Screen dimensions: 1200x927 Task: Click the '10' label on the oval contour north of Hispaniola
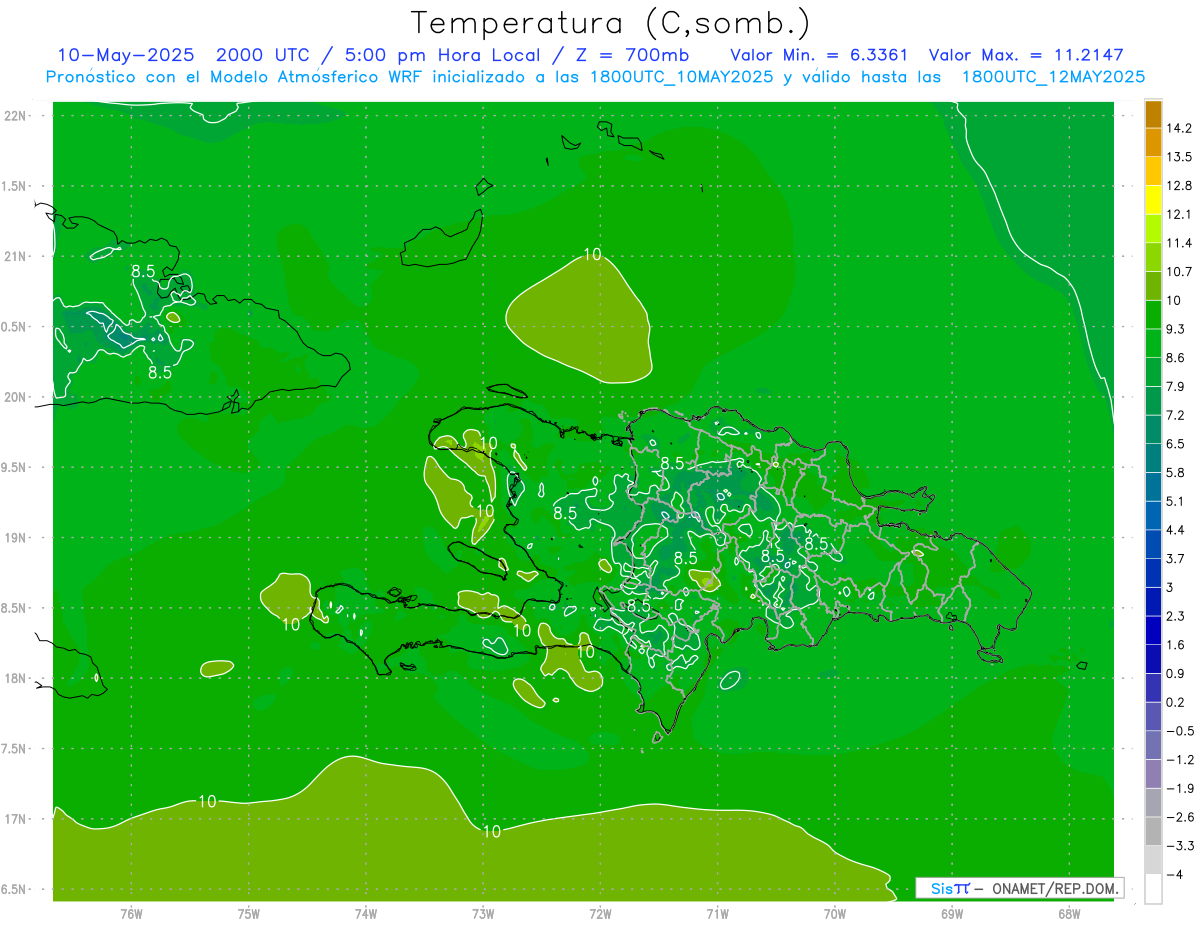[x=593, y=255]
